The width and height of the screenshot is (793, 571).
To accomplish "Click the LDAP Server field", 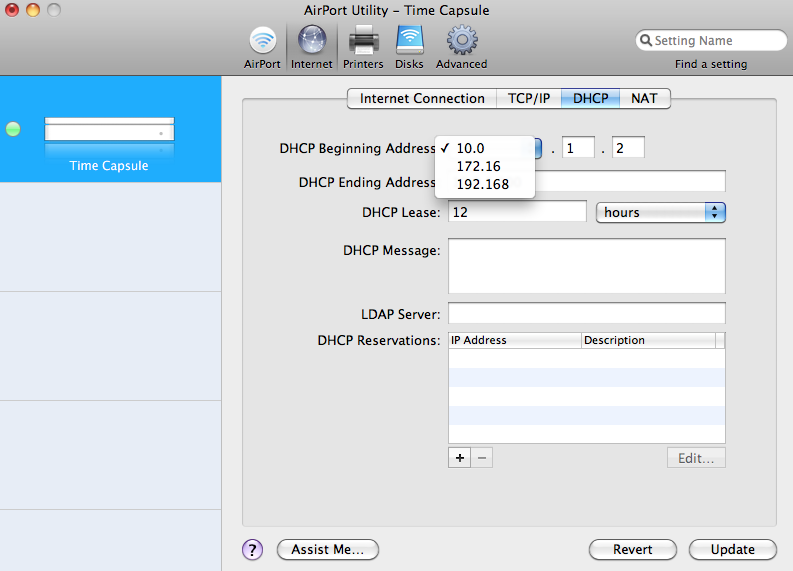I will (x=587, y=313).
